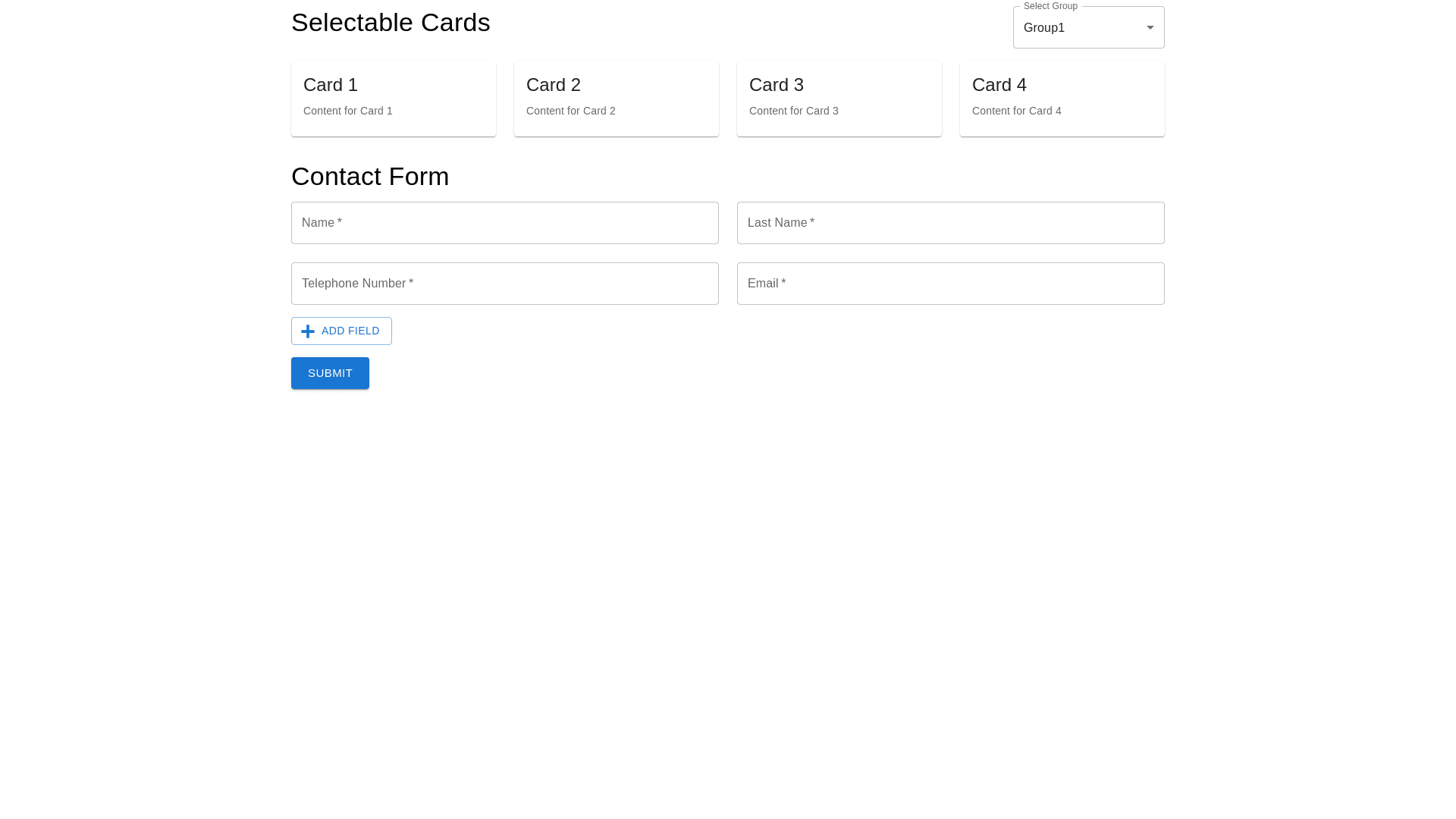Click the Contact Form heading
Image resolution: width=1456 pixels, height=819 pixels.
coord(370,177)
